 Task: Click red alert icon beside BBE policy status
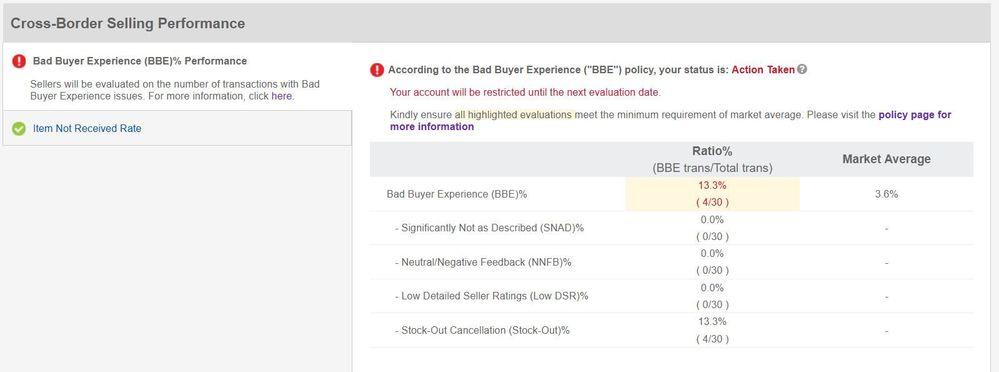[x=377, y=70]
